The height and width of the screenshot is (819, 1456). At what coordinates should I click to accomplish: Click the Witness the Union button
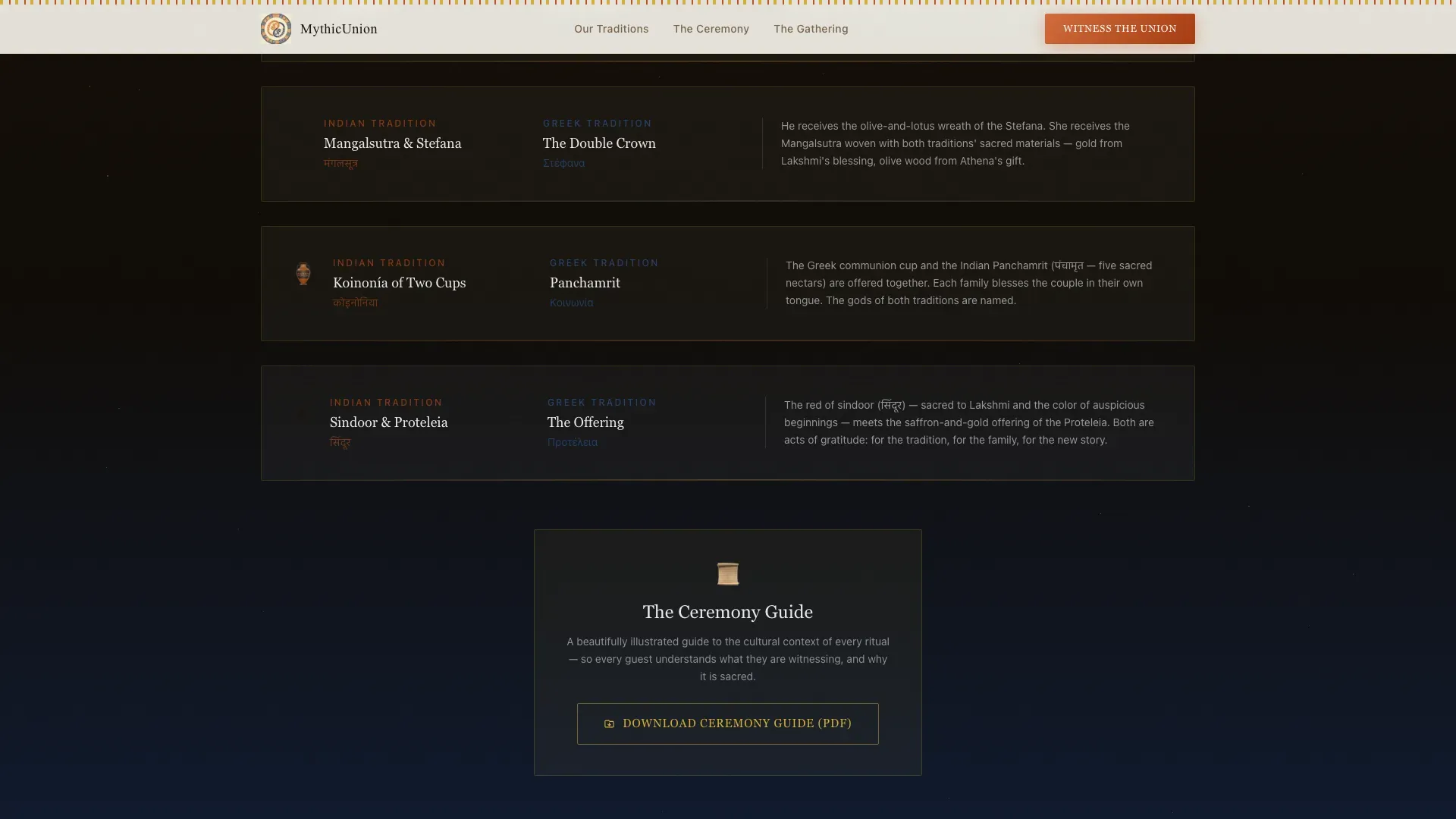click(x=1119, y=29)
